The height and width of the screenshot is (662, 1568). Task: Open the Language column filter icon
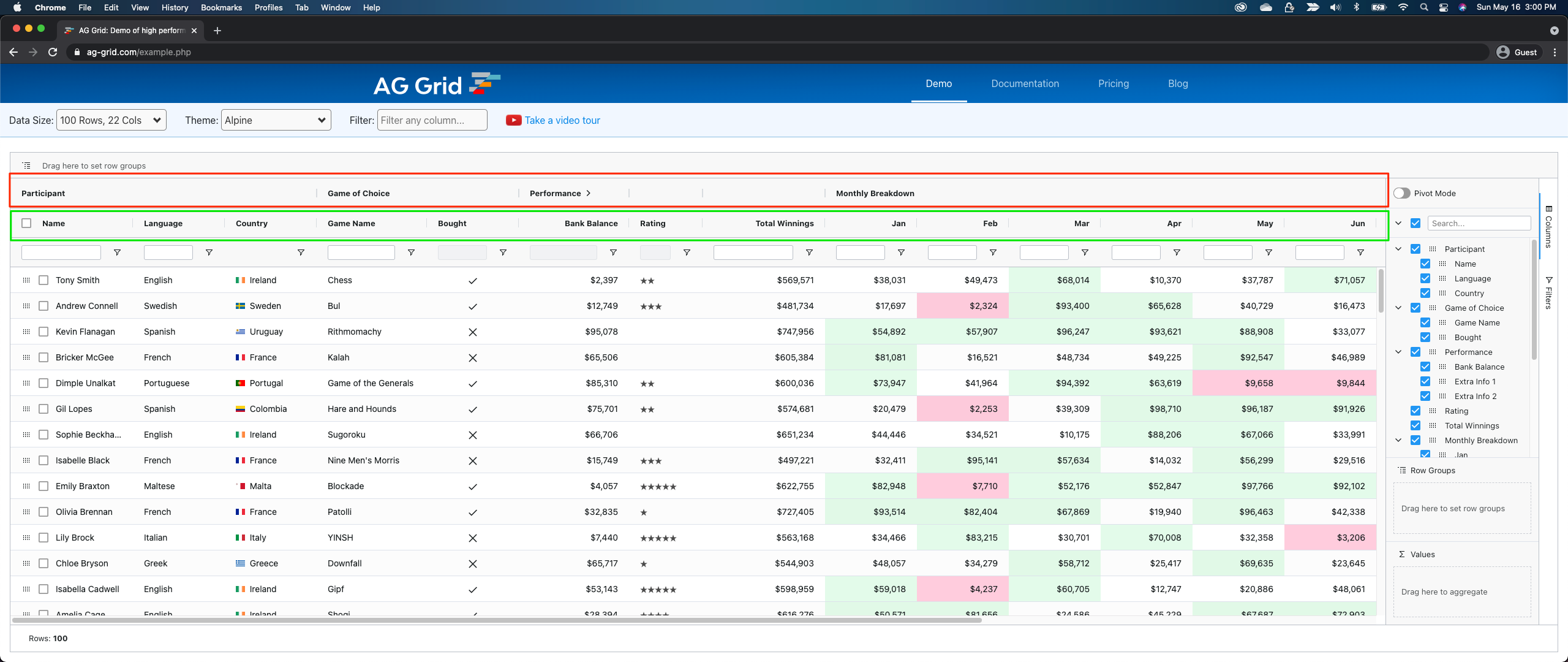click(x=209, y=253)
